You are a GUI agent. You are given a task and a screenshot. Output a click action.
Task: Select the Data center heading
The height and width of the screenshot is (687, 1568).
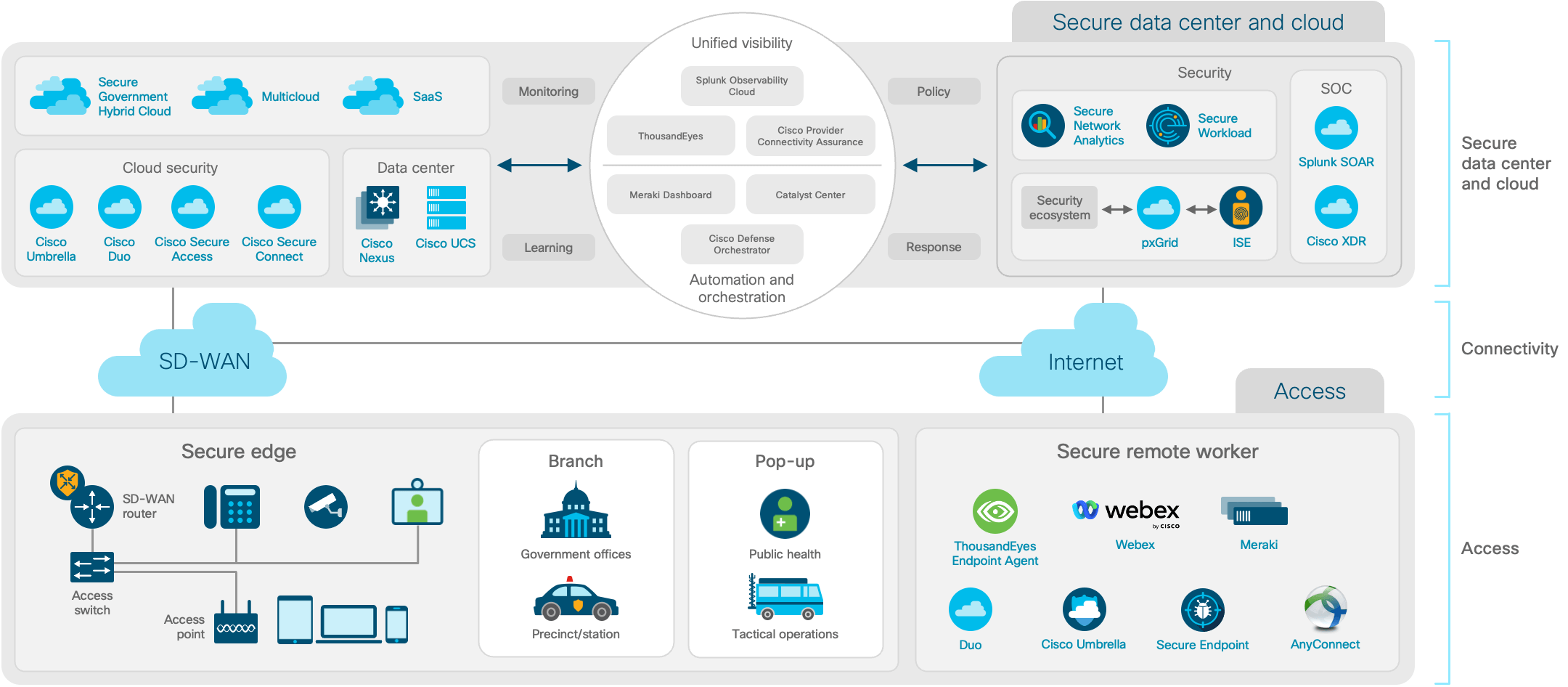[x=416, y=168]
